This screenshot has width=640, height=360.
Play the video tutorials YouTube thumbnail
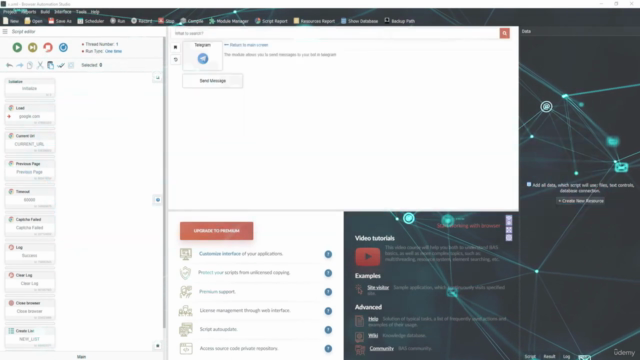tap(367, 257)
